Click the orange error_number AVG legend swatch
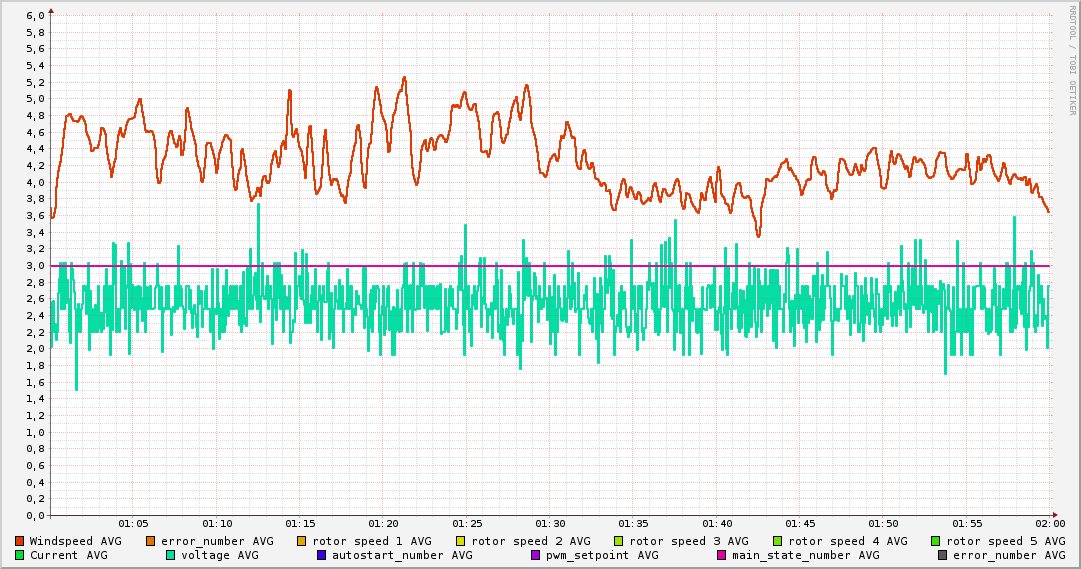Viewport: 1081px width, 569px height. [x=151, y=541]
